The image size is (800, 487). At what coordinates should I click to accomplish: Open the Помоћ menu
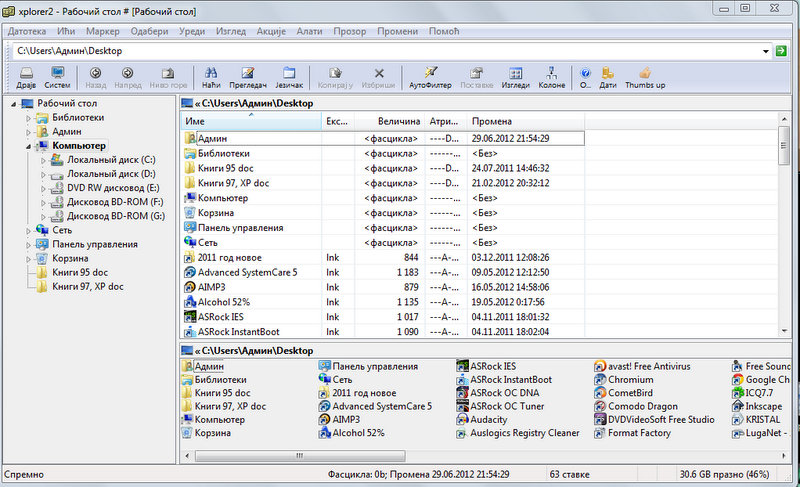click(444, 31)
